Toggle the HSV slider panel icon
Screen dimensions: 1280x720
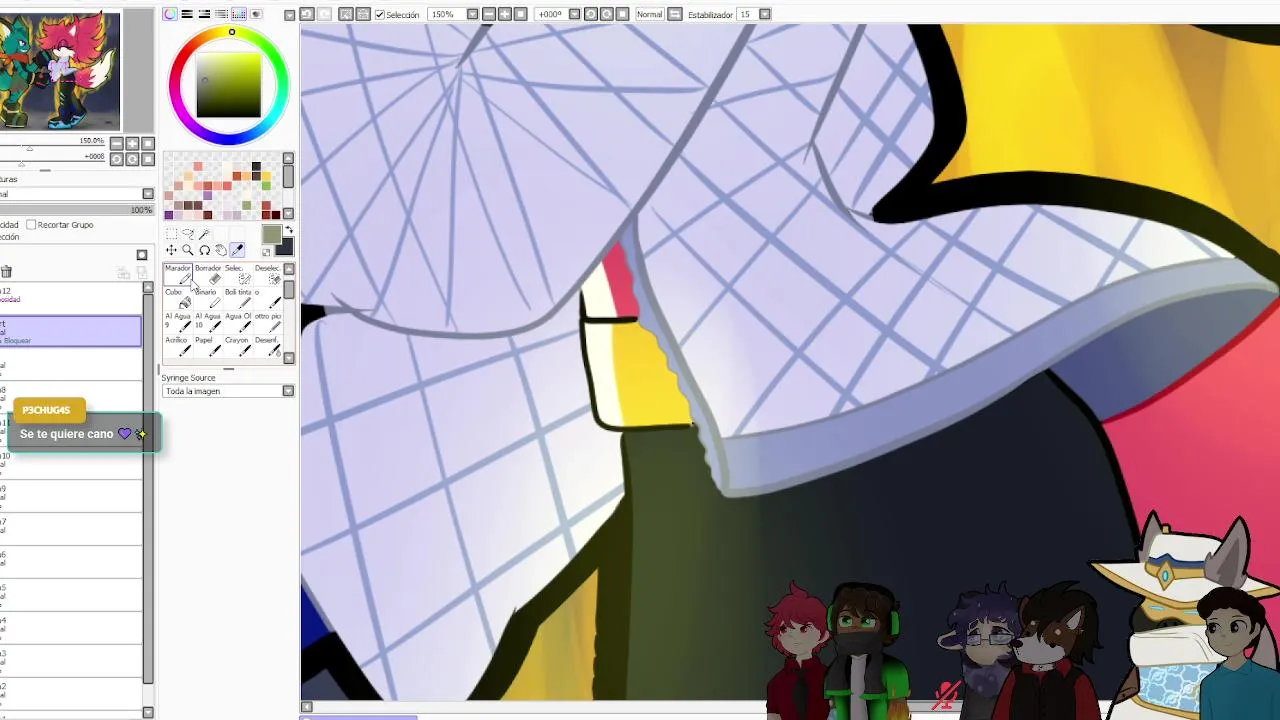point(204,14)
